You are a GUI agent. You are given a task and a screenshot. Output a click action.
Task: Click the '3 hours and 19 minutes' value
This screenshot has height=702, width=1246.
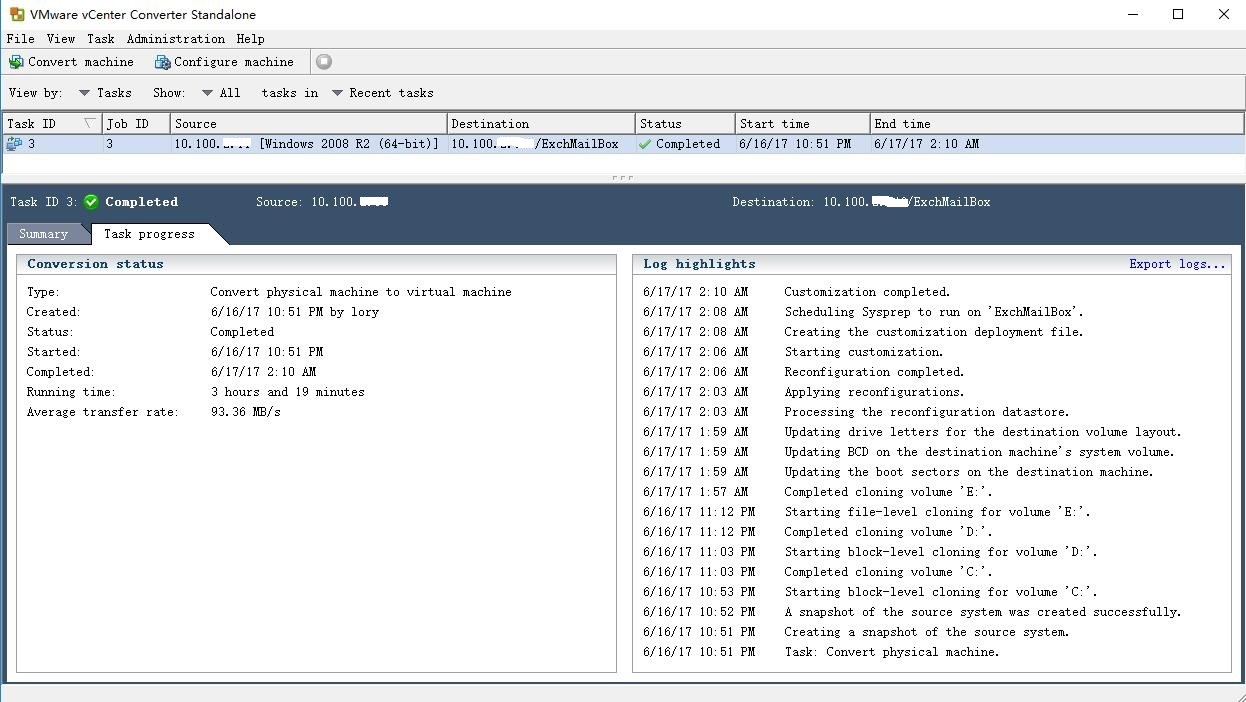tap(287, 392)
